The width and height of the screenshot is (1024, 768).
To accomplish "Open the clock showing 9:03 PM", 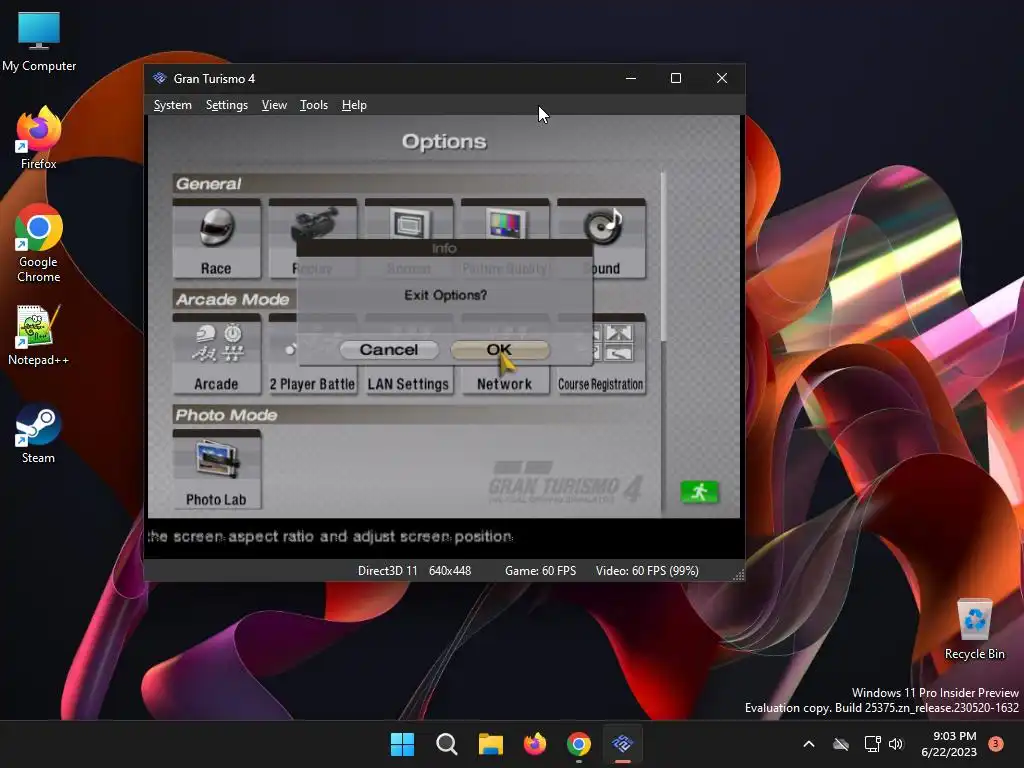I will coord(949,744).
